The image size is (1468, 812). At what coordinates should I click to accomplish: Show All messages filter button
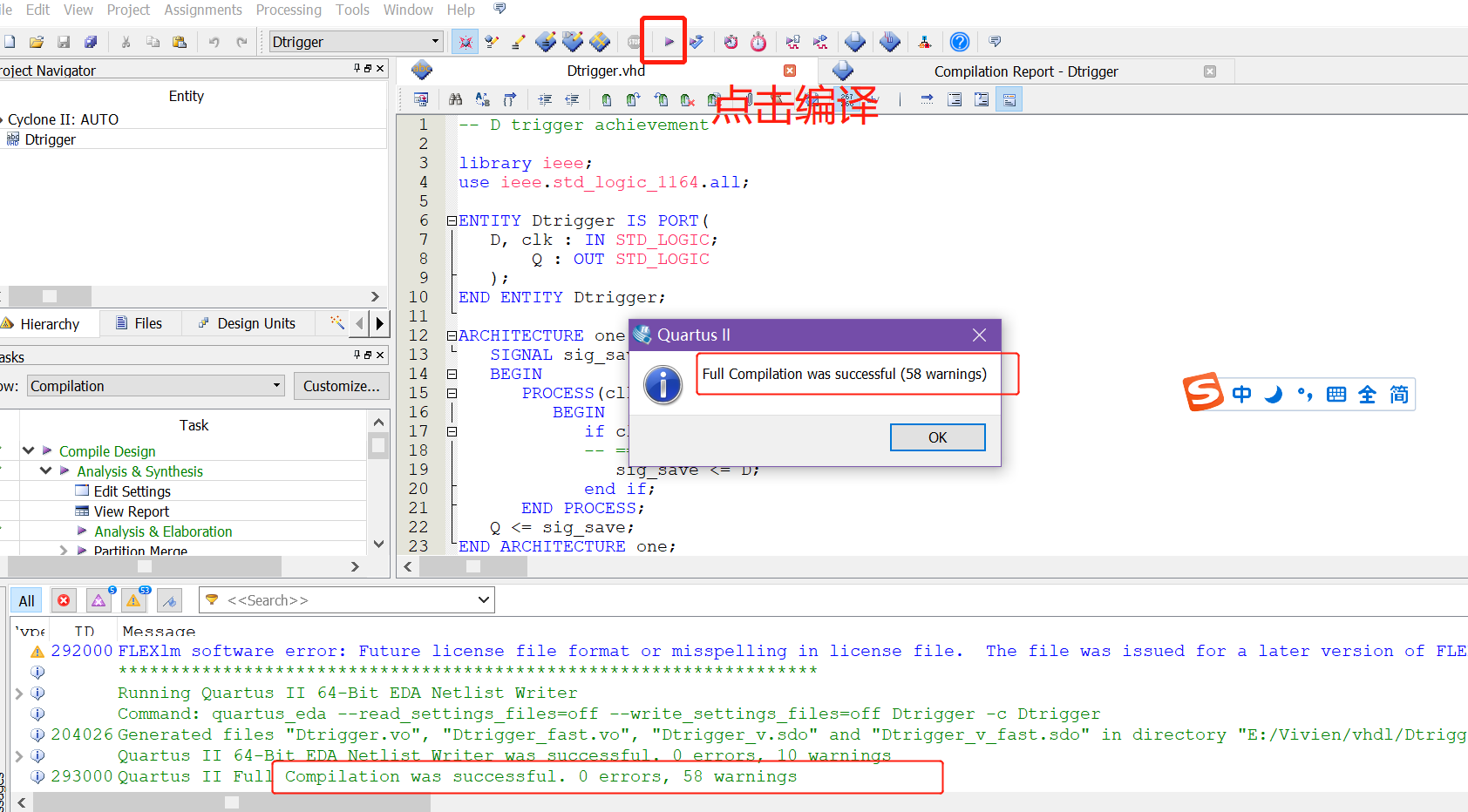click(27, 600)
